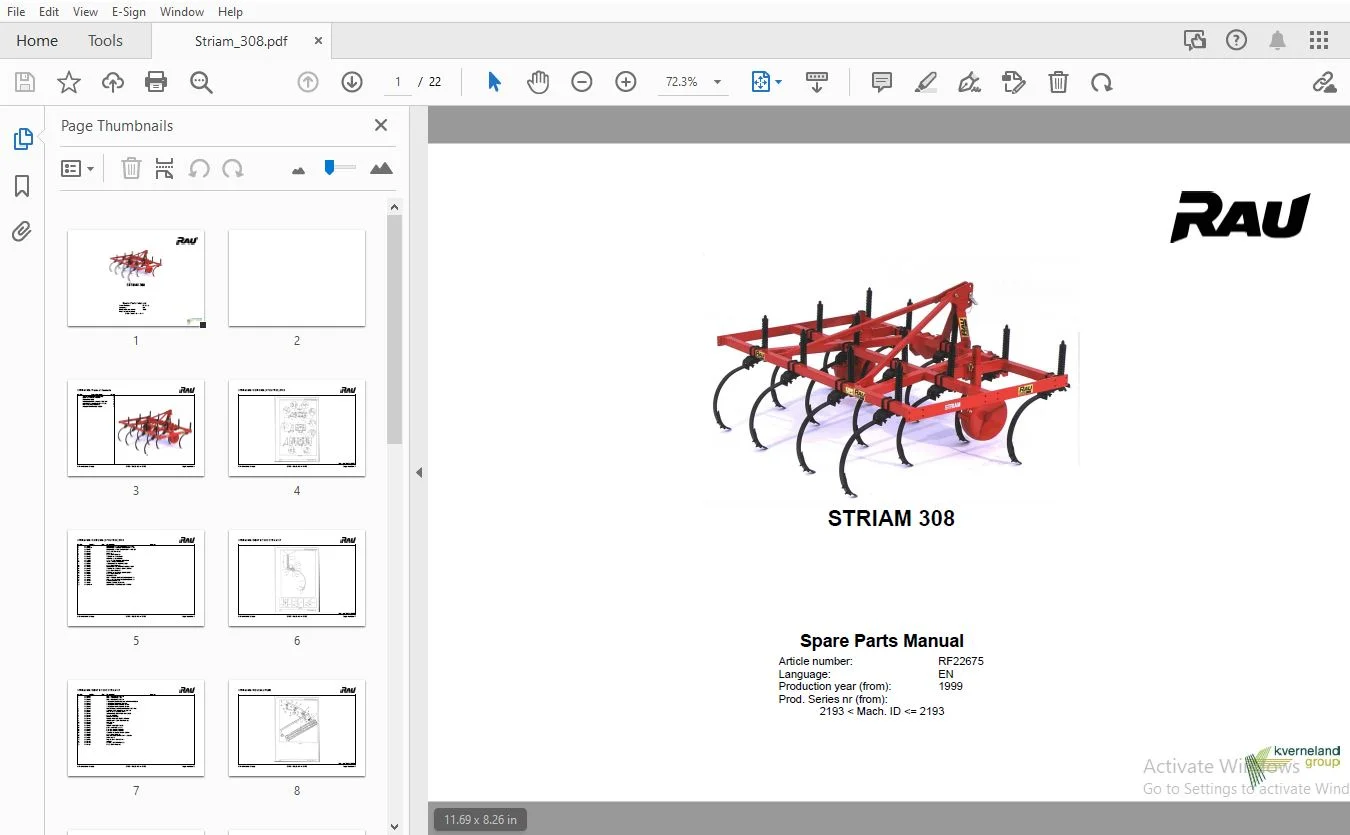Open the Bookmarks sidebar panel
The width and height of the screenshot is (1350, 835).
[x=22, y=186]
